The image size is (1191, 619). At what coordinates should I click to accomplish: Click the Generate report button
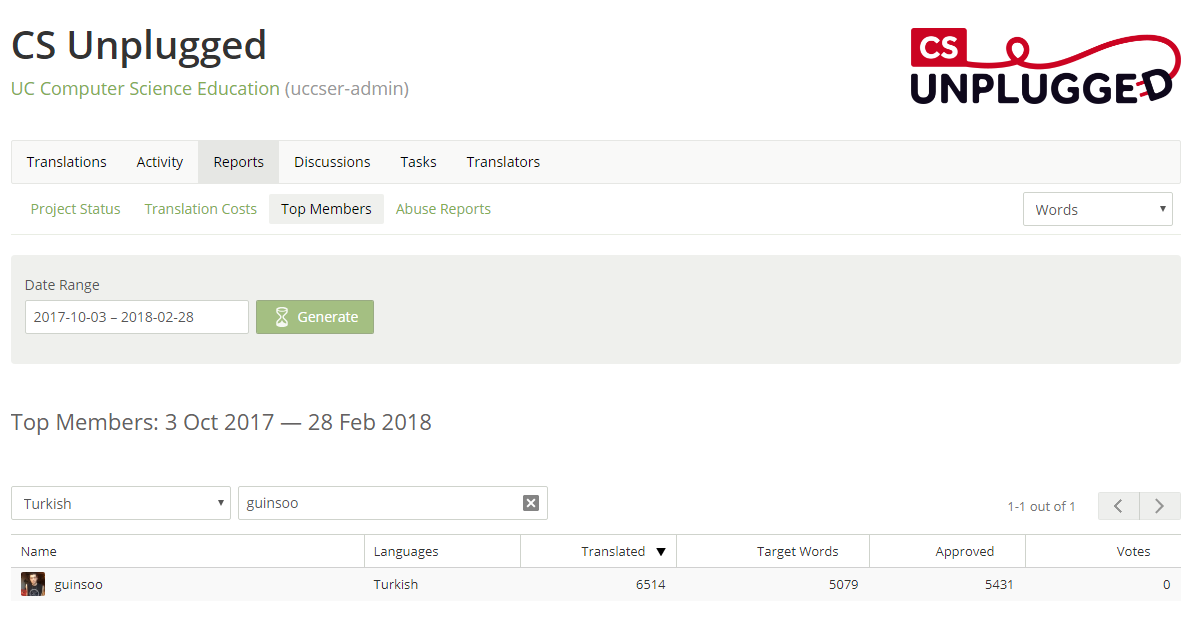[314, 317]
